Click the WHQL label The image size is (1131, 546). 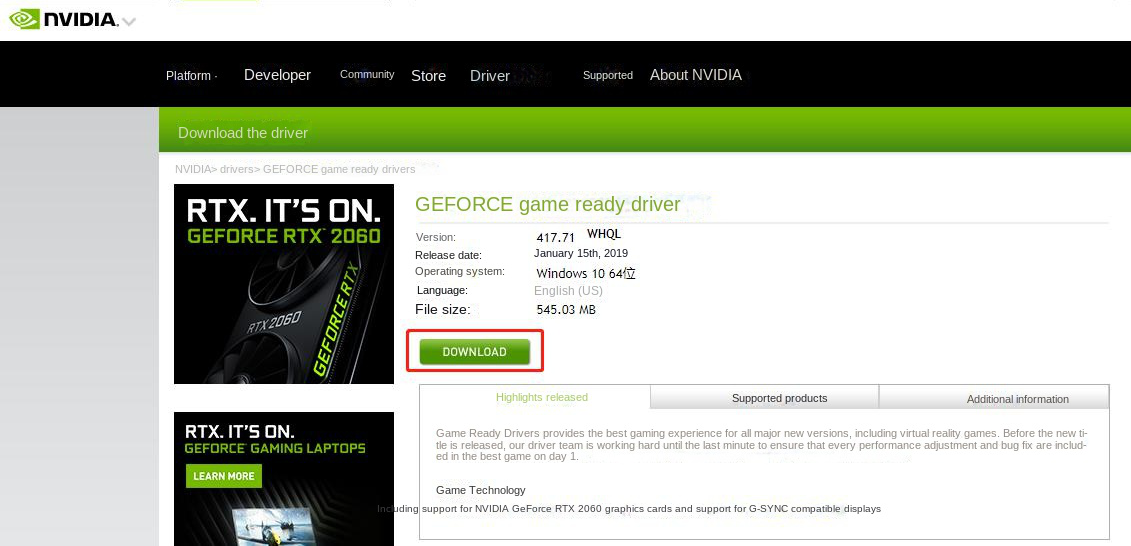pyautogui.click(x=604, y=234)
